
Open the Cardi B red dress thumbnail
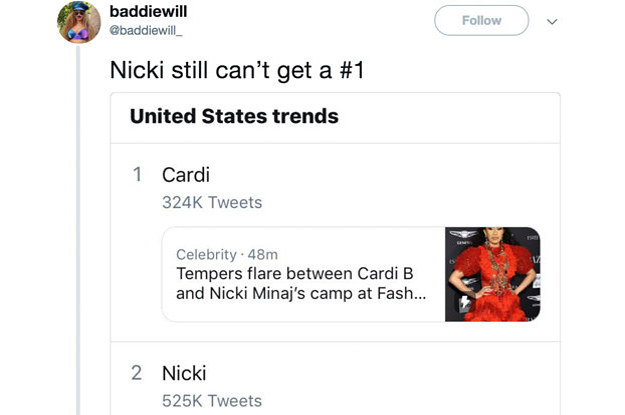(x=492, y=274)
